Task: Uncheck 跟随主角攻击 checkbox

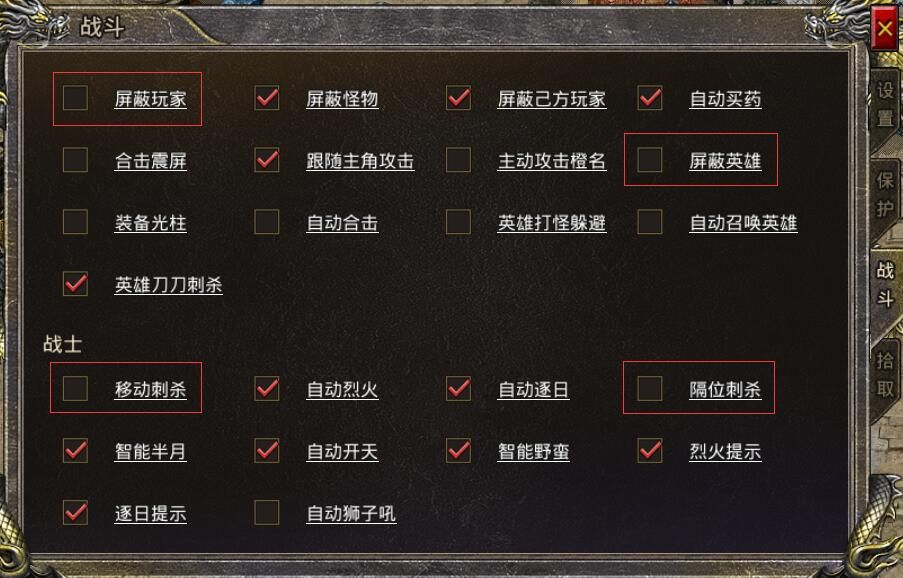Action: point(267,160)
